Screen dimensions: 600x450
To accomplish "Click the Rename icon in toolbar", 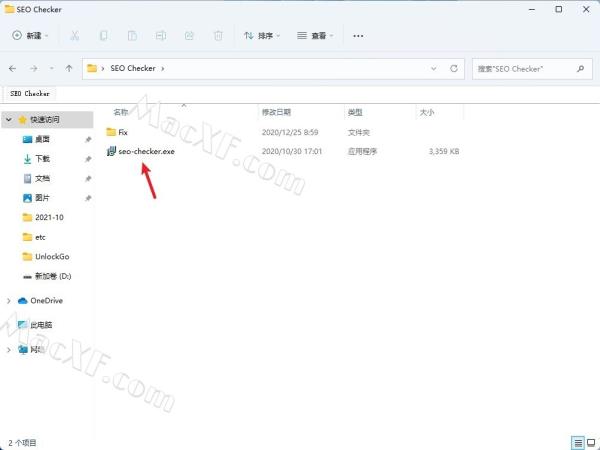I will (x=161, y=36).
